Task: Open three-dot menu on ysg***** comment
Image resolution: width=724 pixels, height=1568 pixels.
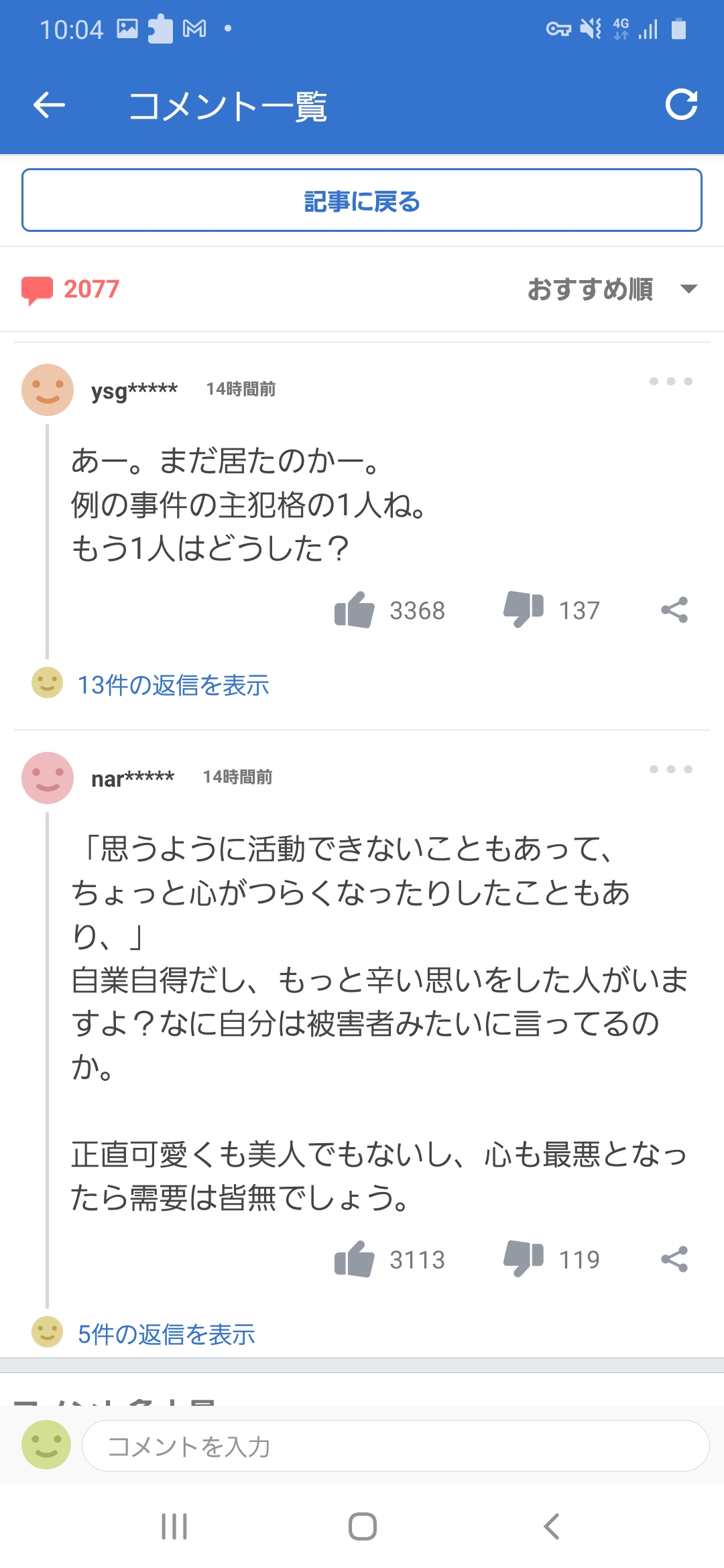Action: pyautogui.click(x=670, y=381)
